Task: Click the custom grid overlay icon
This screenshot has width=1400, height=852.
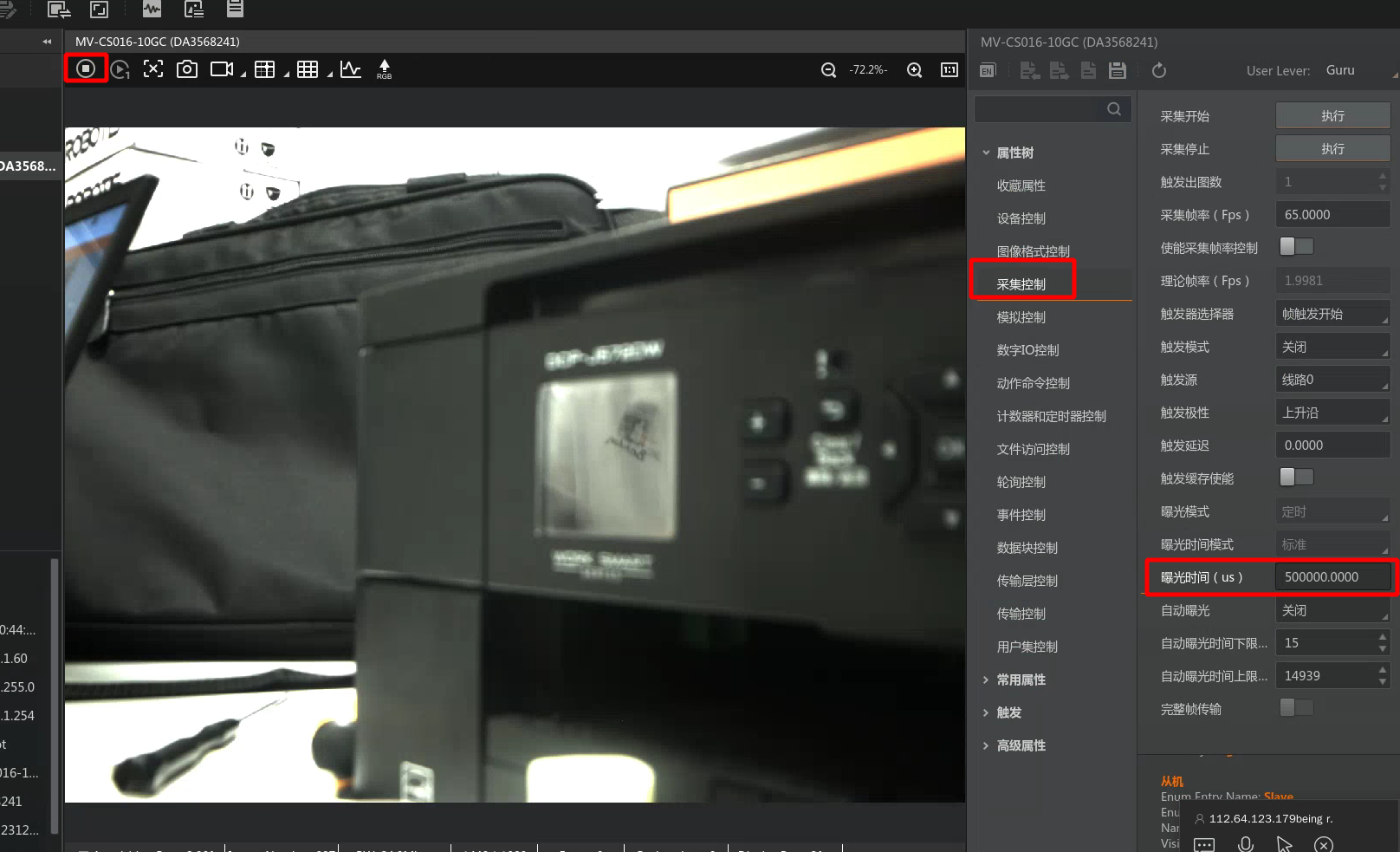Action: click(265, 69)
